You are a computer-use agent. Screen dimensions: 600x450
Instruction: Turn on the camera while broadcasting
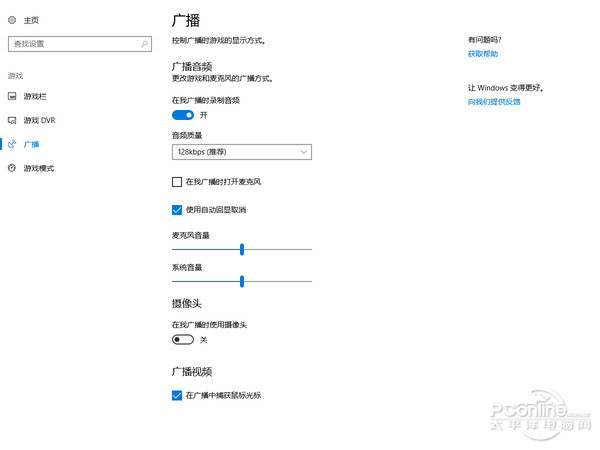coord(183,339)
